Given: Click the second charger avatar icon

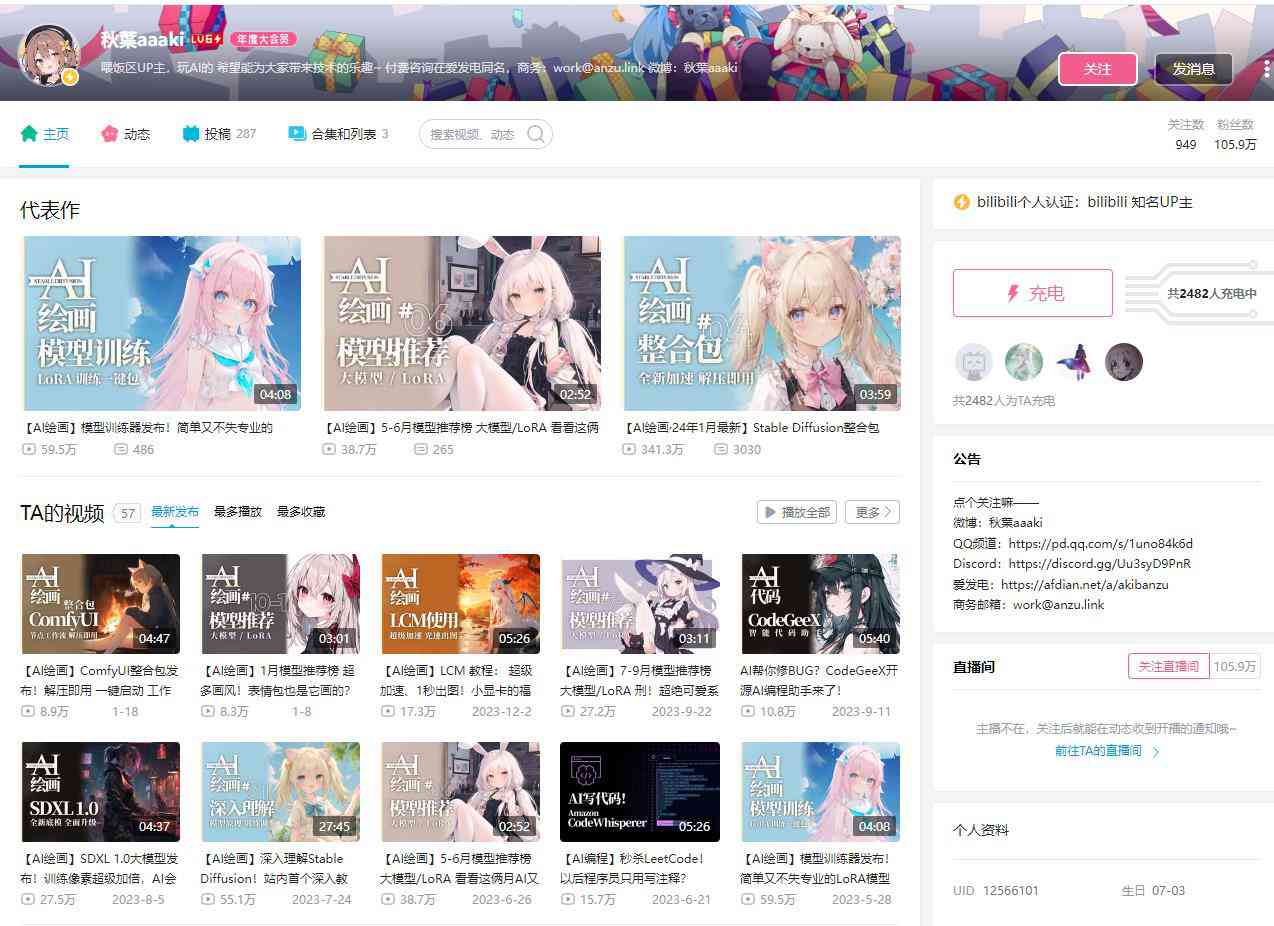Looking at the screenshot, I should click(1023, 362).
